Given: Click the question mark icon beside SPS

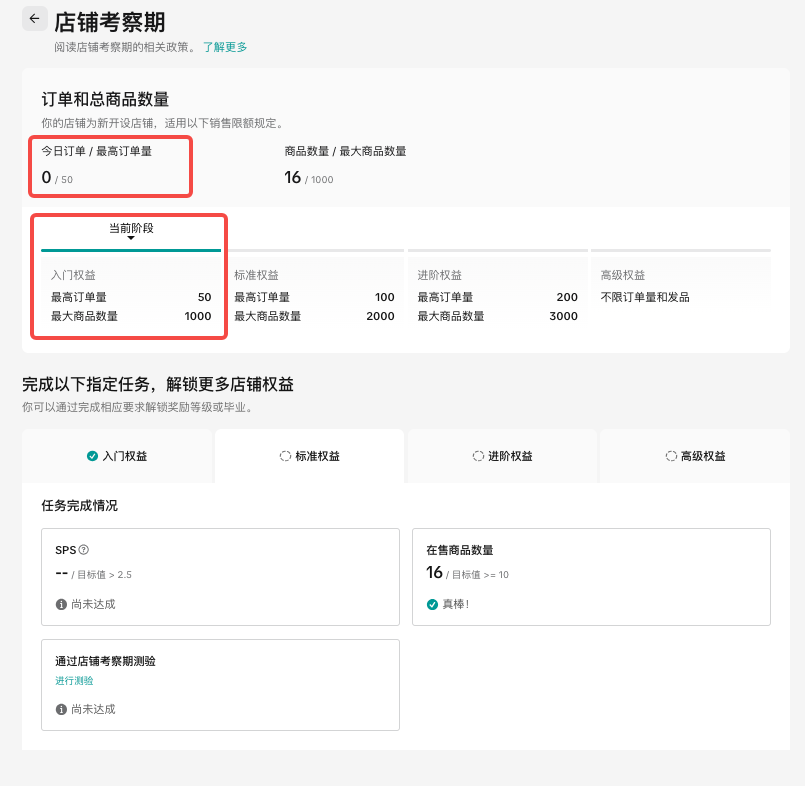Looking at the screenshot, I should coord(83,549).
